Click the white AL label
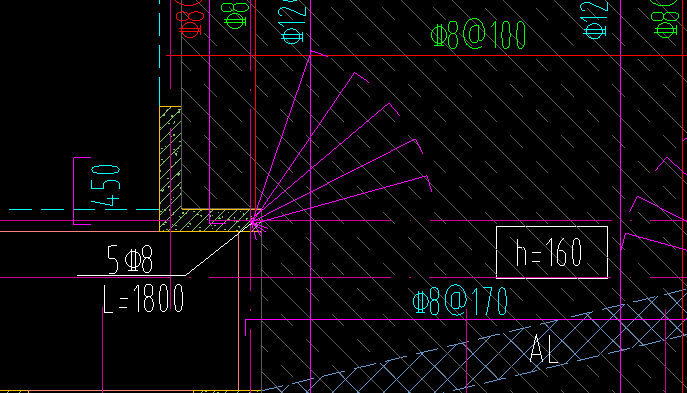The height and width of the screenshot is (393, 687). coord(544,349)
